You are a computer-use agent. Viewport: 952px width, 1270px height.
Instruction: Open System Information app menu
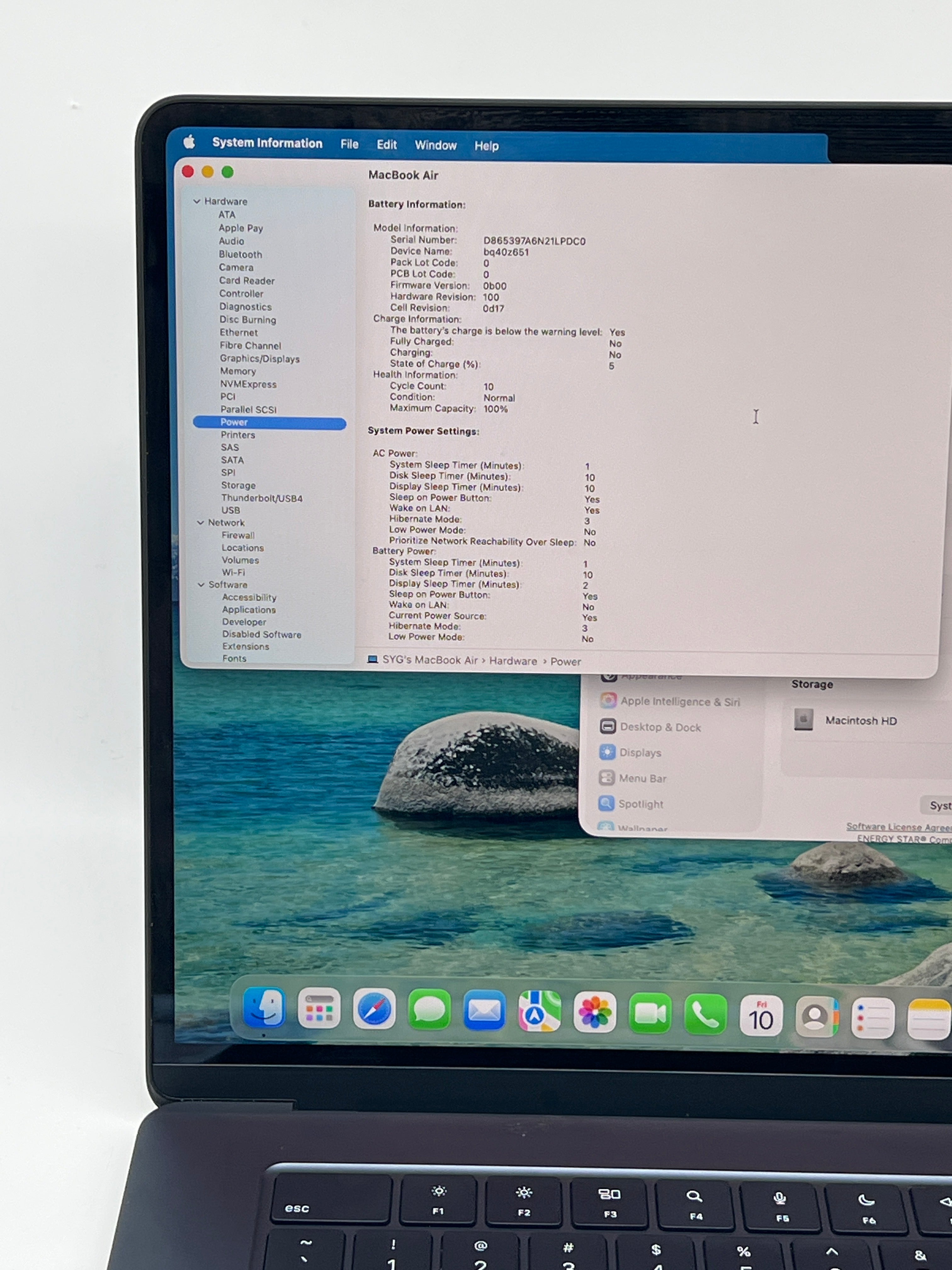(x=267, y=143)
